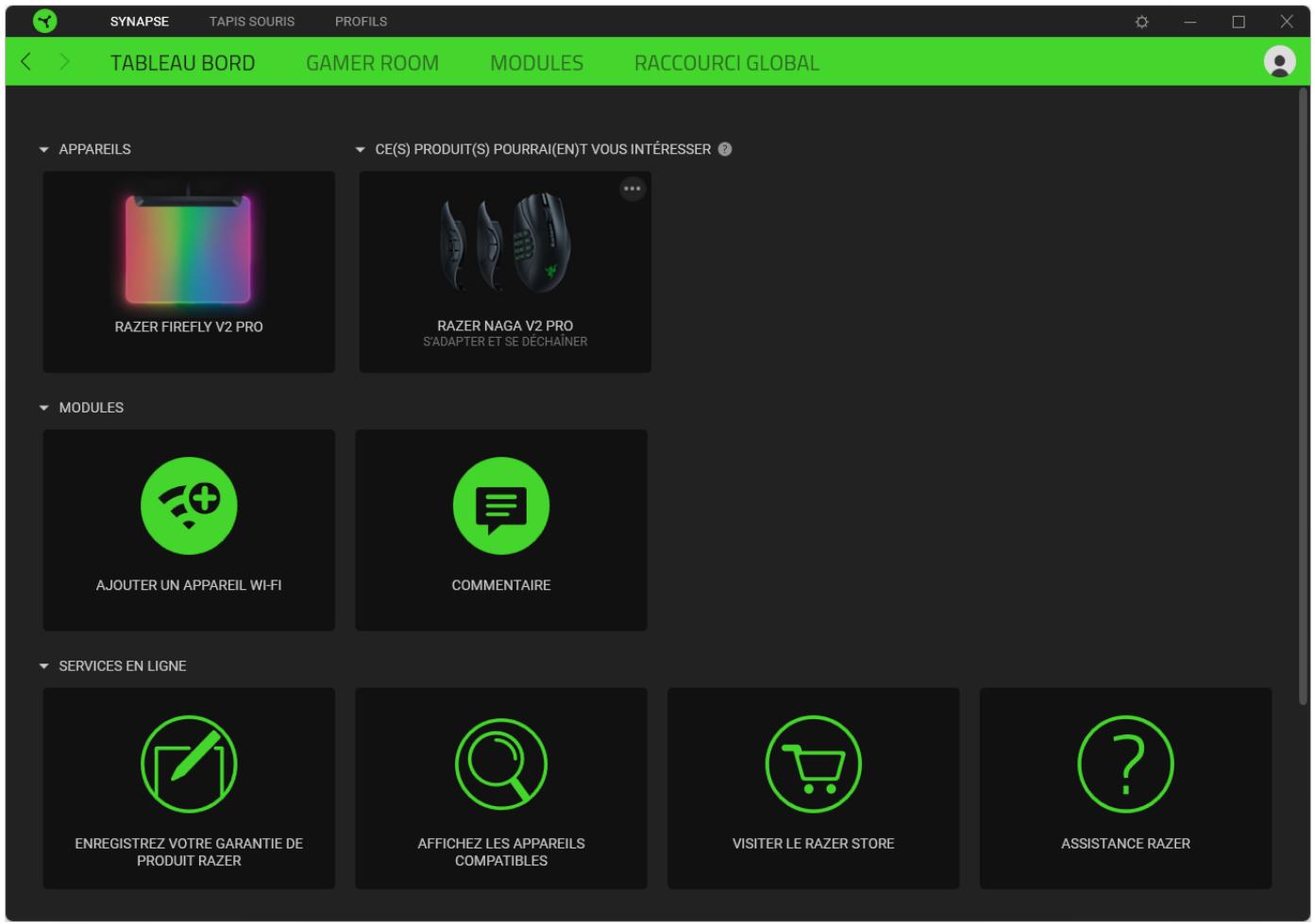This screenshot has height=924, width=1315.
Task: Collapse the suggested products section
Action: pyautogui.click(x=360, y=149)
